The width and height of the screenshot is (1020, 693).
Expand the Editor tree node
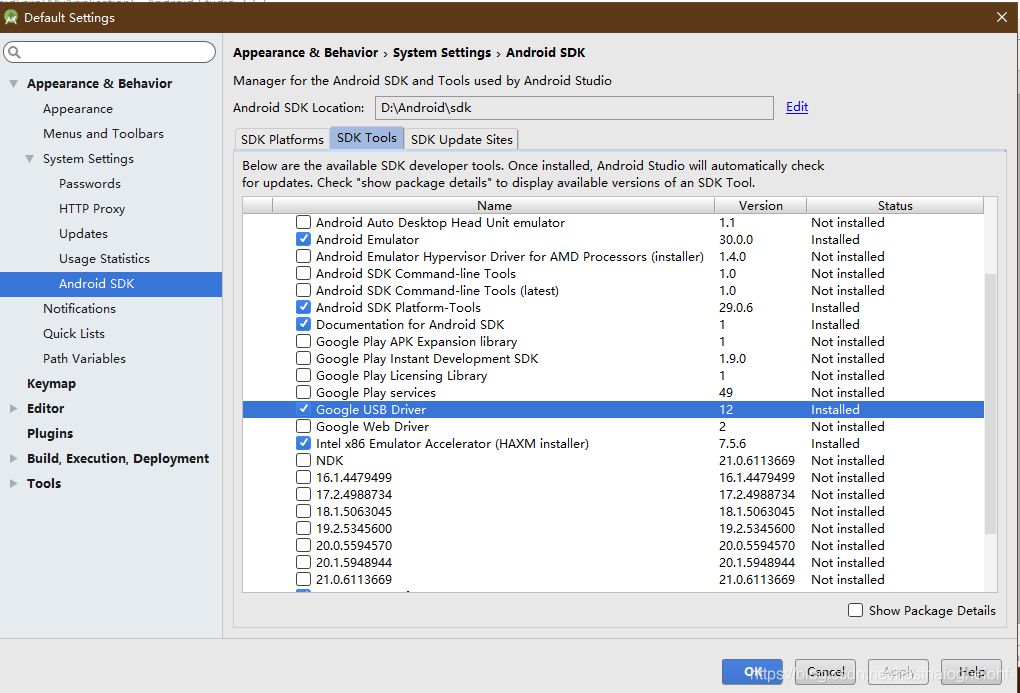coord(14,409)
